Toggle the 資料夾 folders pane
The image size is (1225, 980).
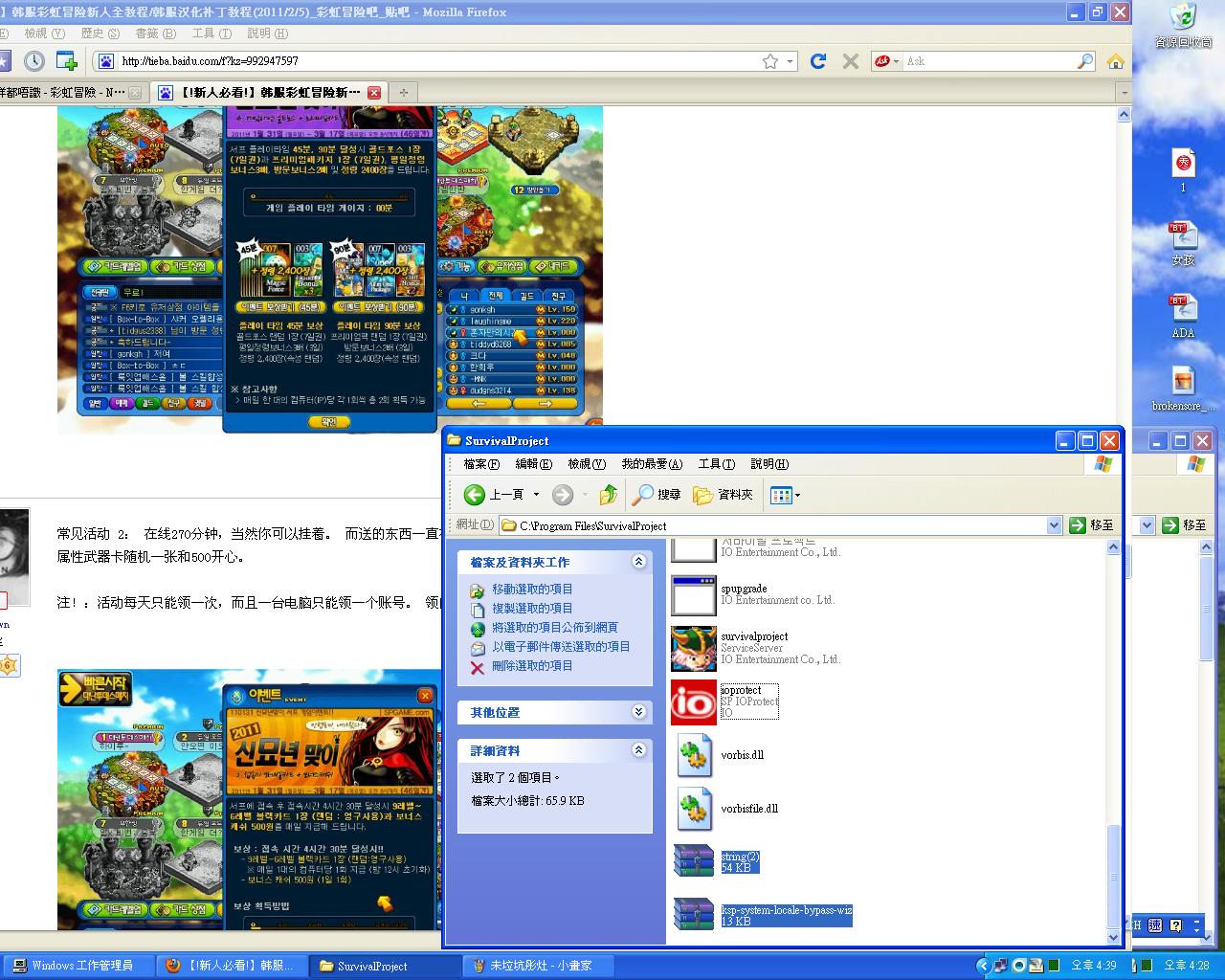click(723, 495)
